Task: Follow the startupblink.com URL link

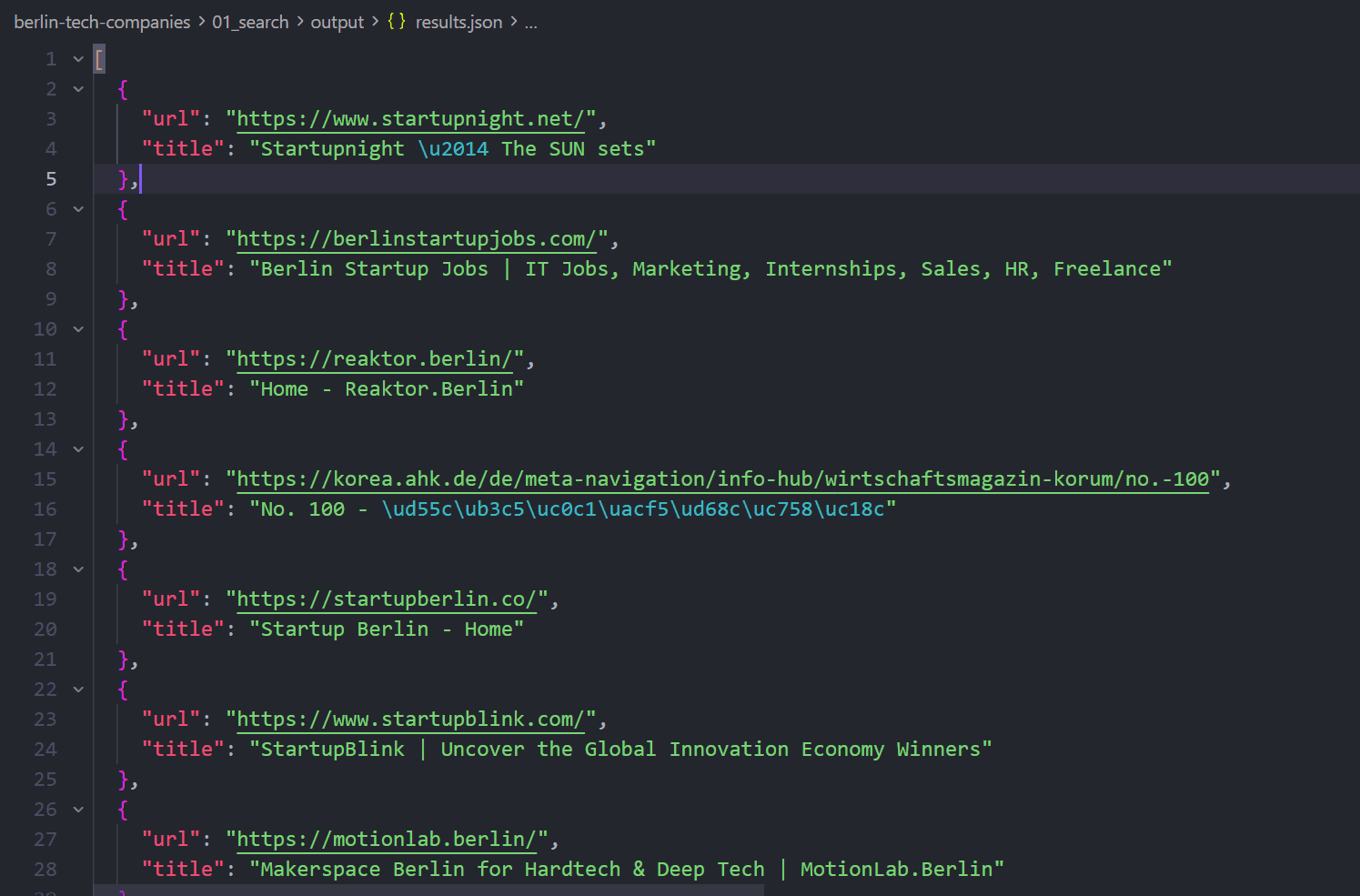Action: coord(410,720)
